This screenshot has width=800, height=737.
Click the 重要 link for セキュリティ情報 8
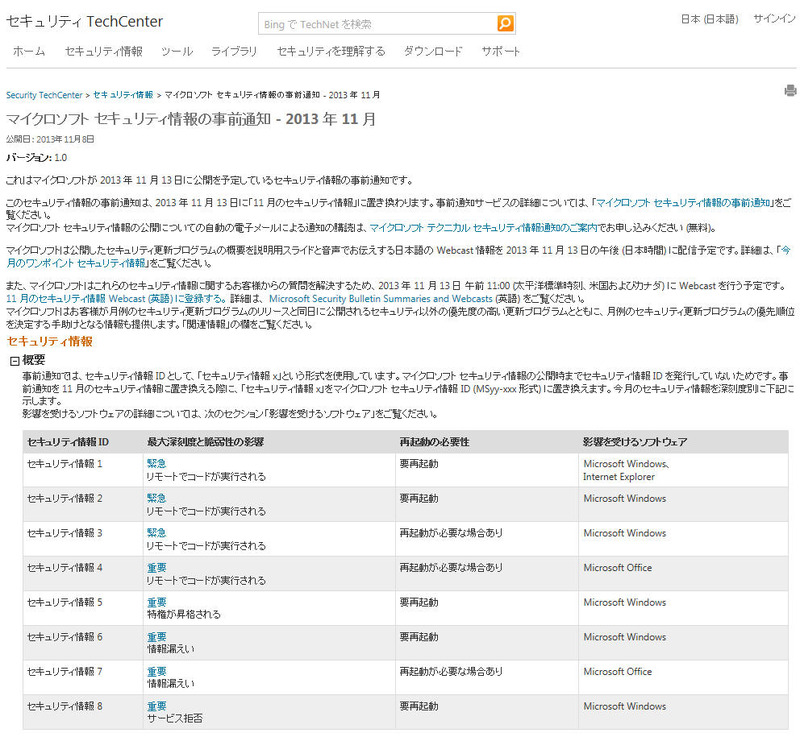(x=156, y=706)
